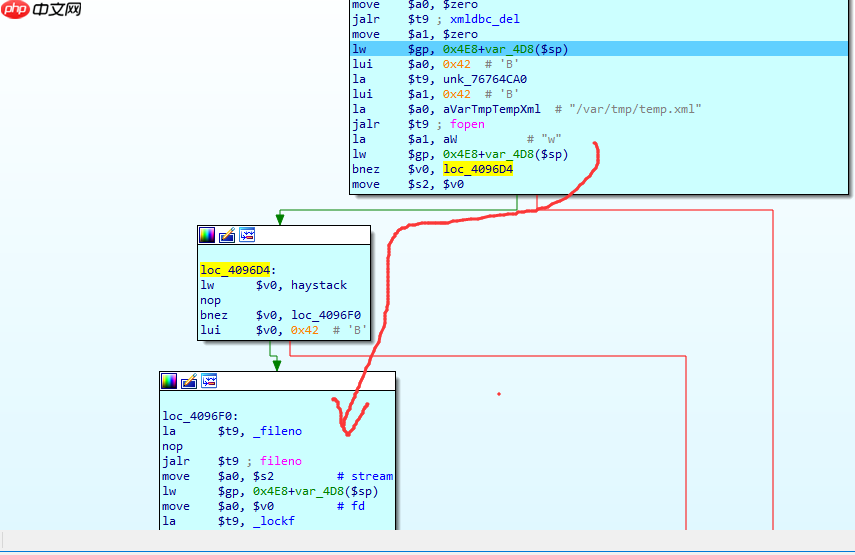This screenshot has height=555, width=855.
Task: Select the aVarTmpTempXml operand
Action: click(x=491, y=109)
